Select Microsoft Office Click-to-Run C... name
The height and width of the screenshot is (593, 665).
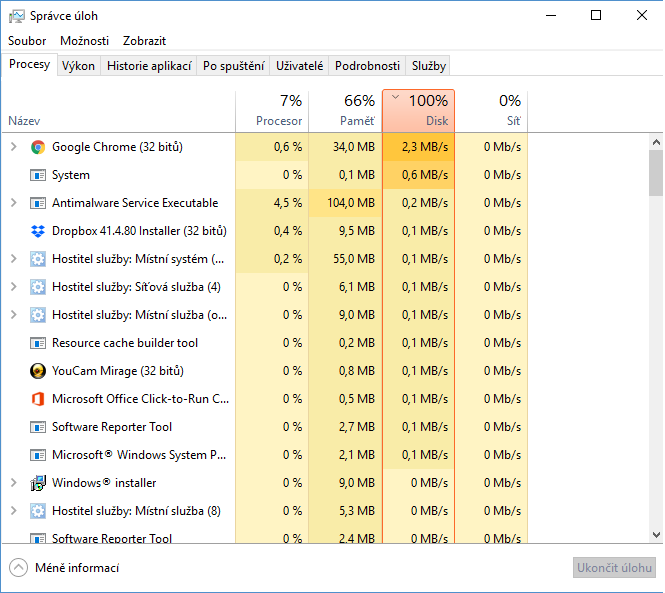click(140, 399)
